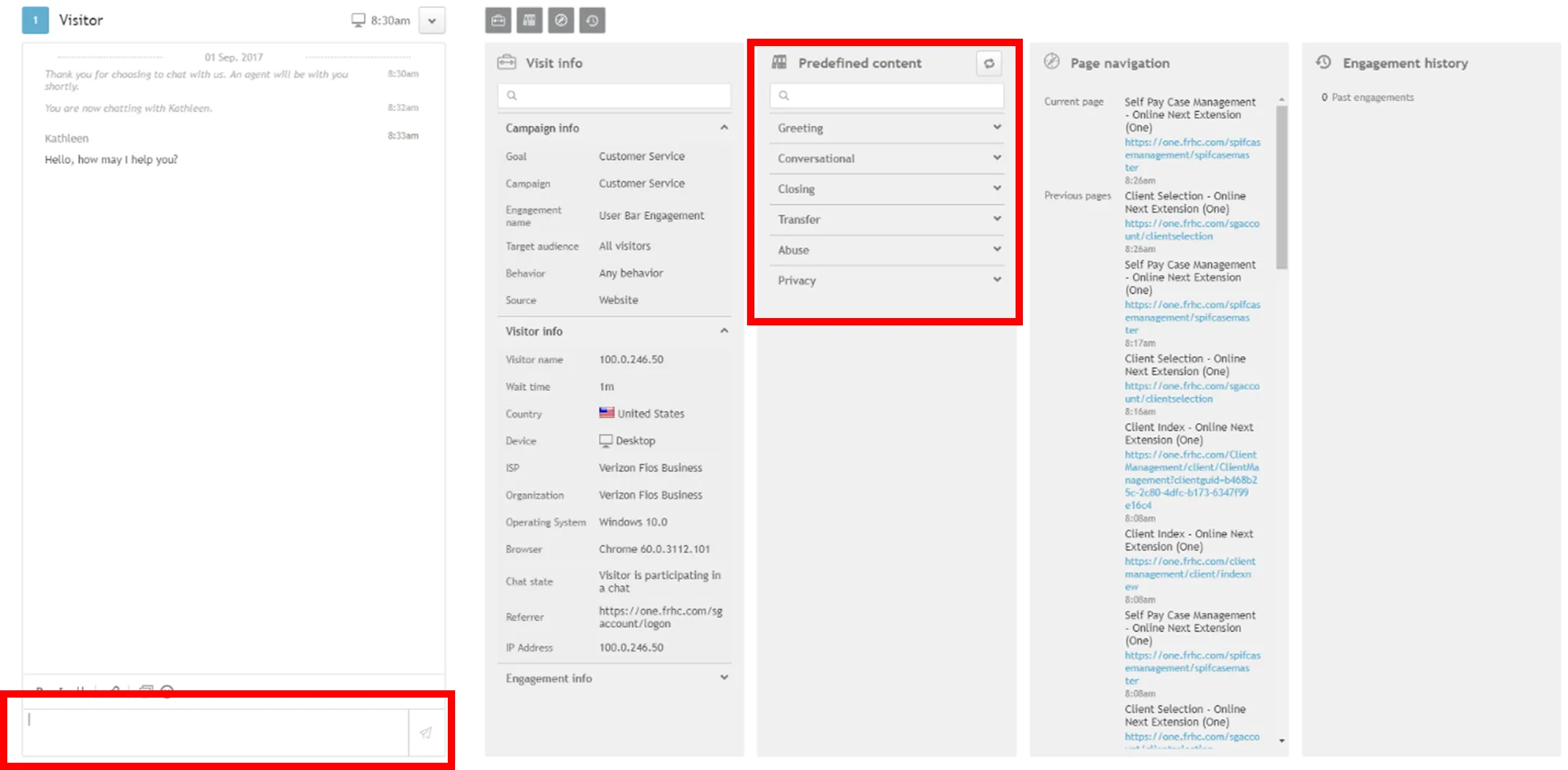Collapse the Visitor info section
The height and width of the screenshot is (770, 1568).
coord(724,331)
